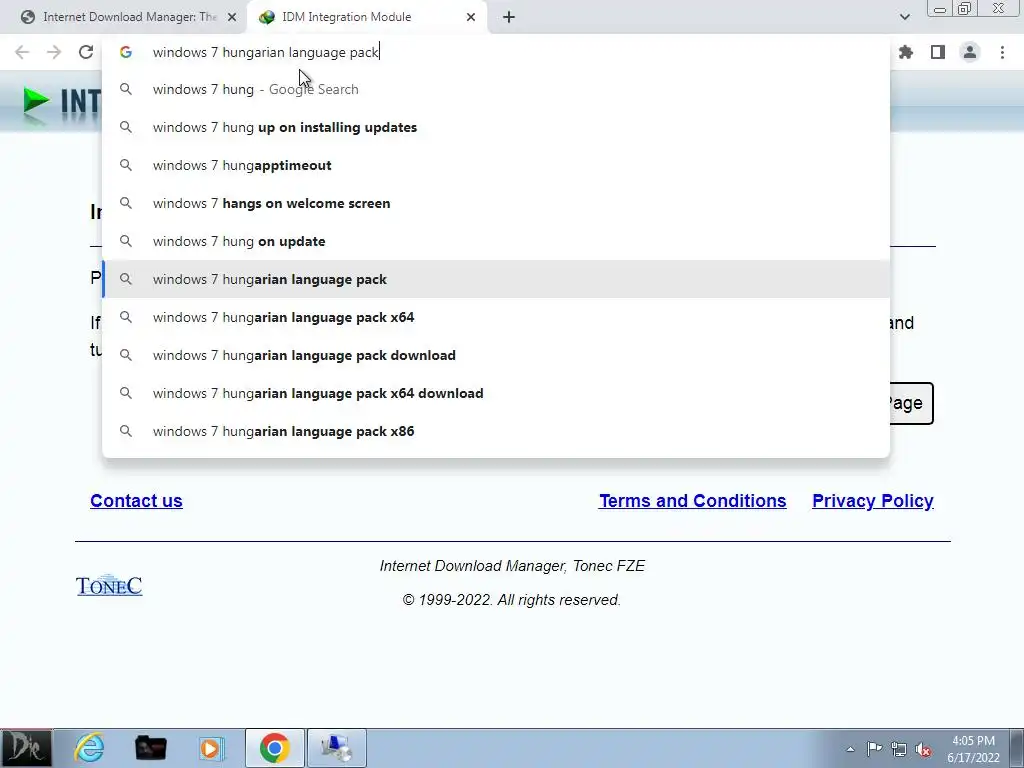Open the computer program taskbar icon
The image size is (1024, 768).
336,748
